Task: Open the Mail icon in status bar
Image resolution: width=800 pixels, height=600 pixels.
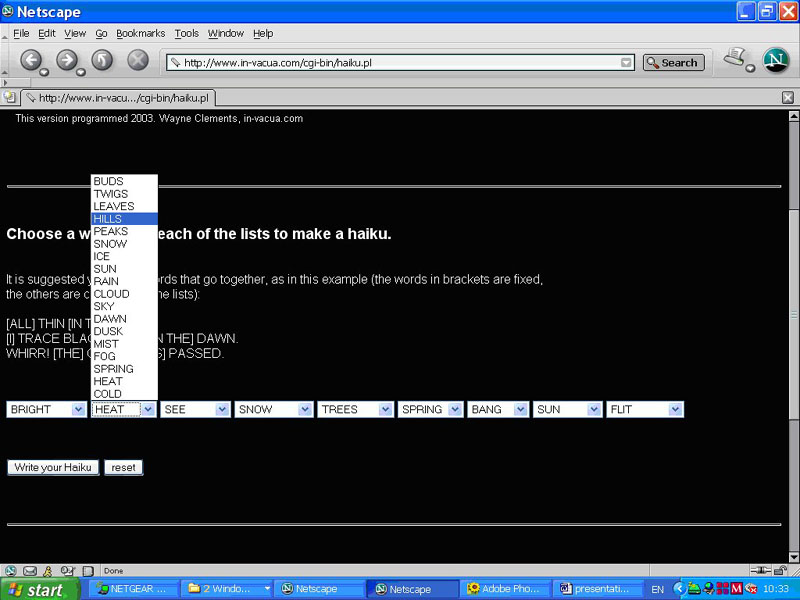Action: tap(30, 571)
